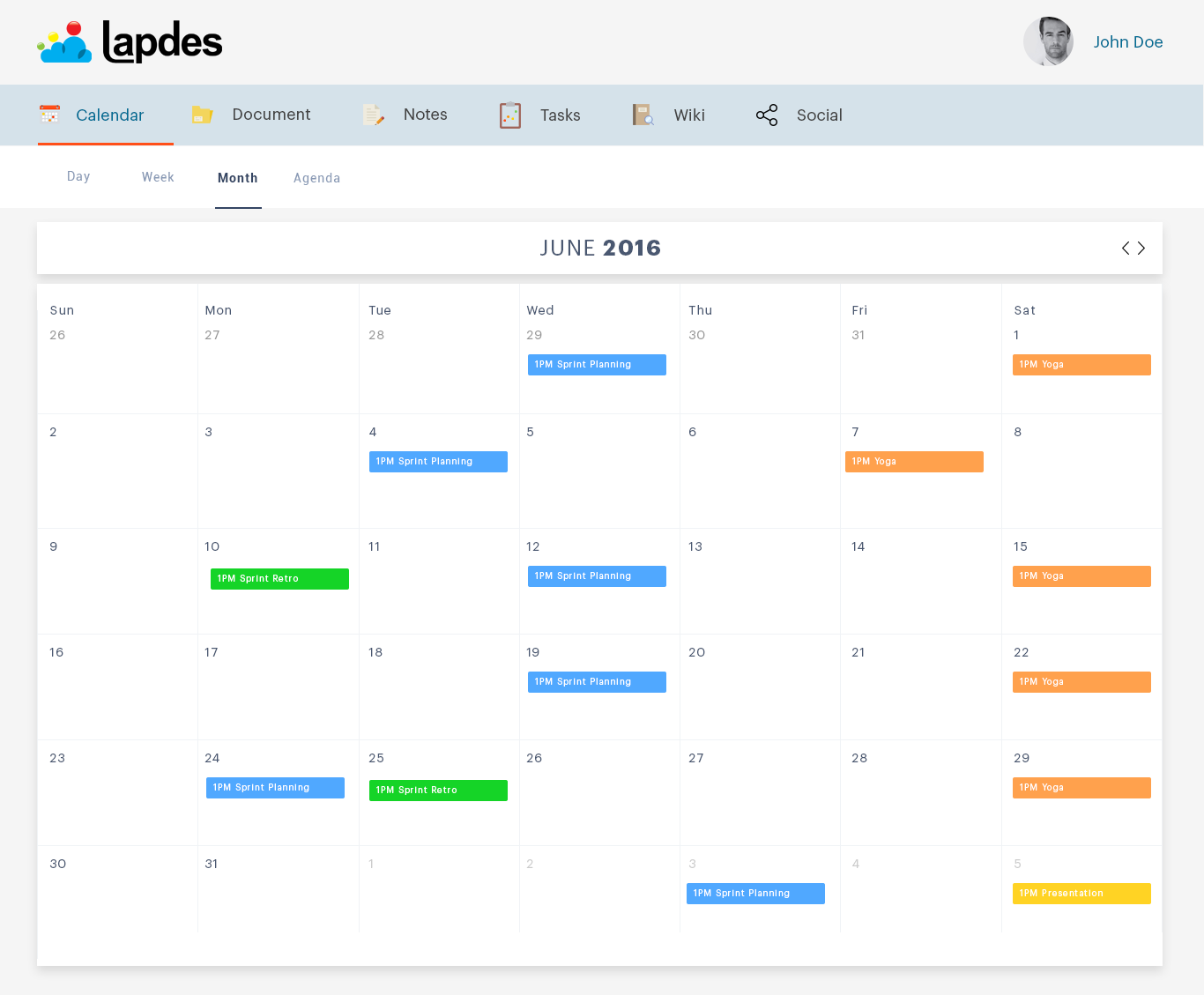Switch to the Week view tab
Image resolution: width=1204 pixels, height=995 pixels.
coord(158,176)
